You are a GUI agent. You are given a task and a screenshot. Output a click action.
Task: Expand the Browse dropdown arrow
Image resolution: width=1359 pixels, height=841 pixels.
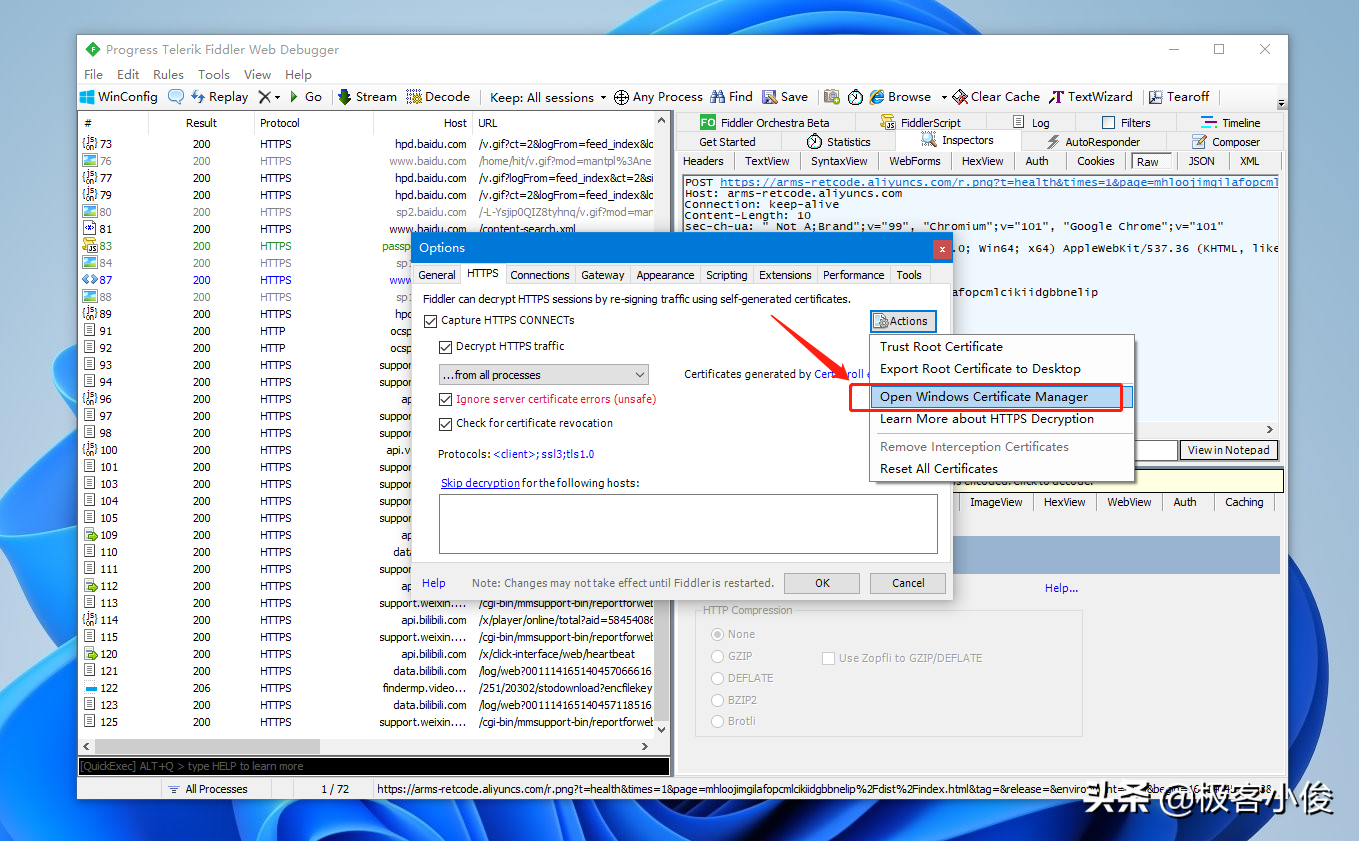click(943, 97)
